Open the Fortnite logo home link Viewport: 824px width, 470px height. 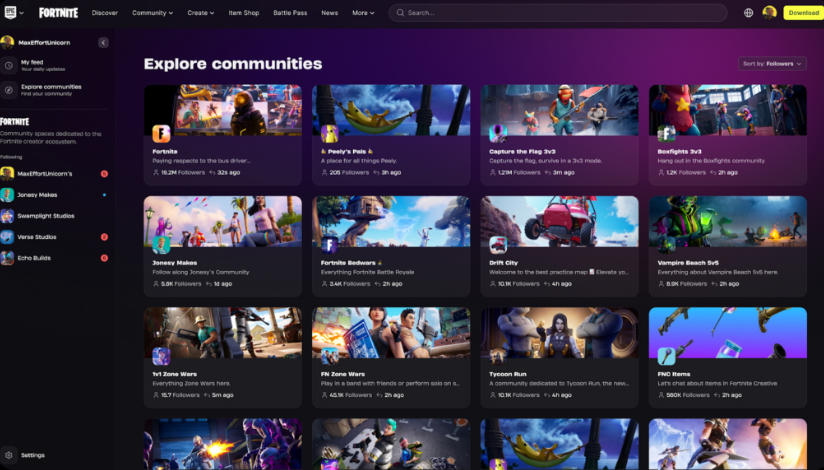[x=58, y=13]
